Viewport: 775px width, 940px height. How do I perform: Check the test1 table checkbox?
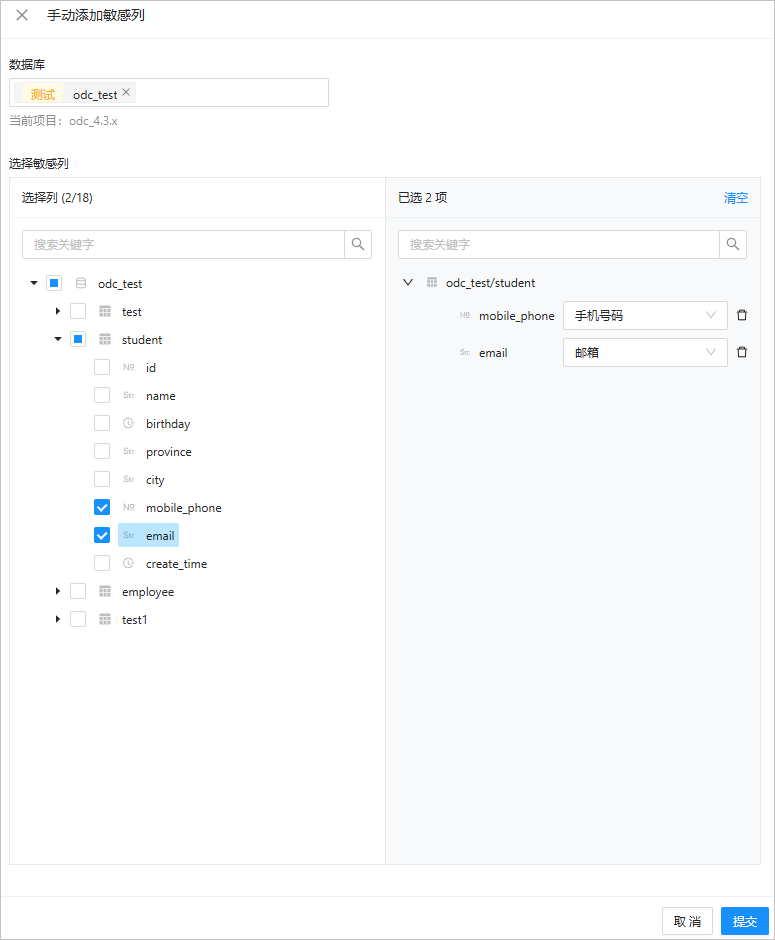(78, 619)
